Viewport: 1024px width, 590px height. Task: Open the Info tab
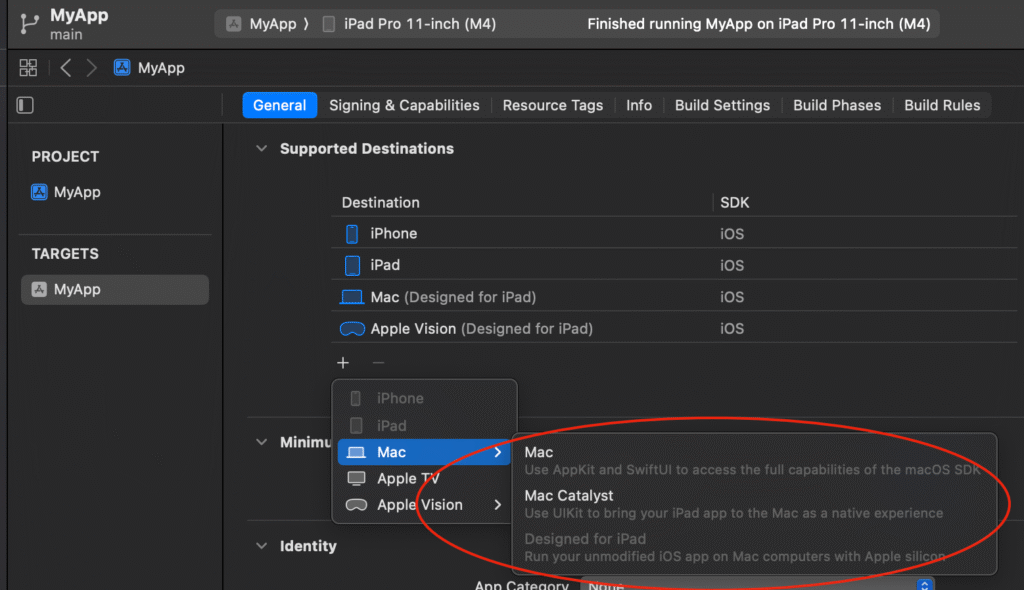(639, 105)
